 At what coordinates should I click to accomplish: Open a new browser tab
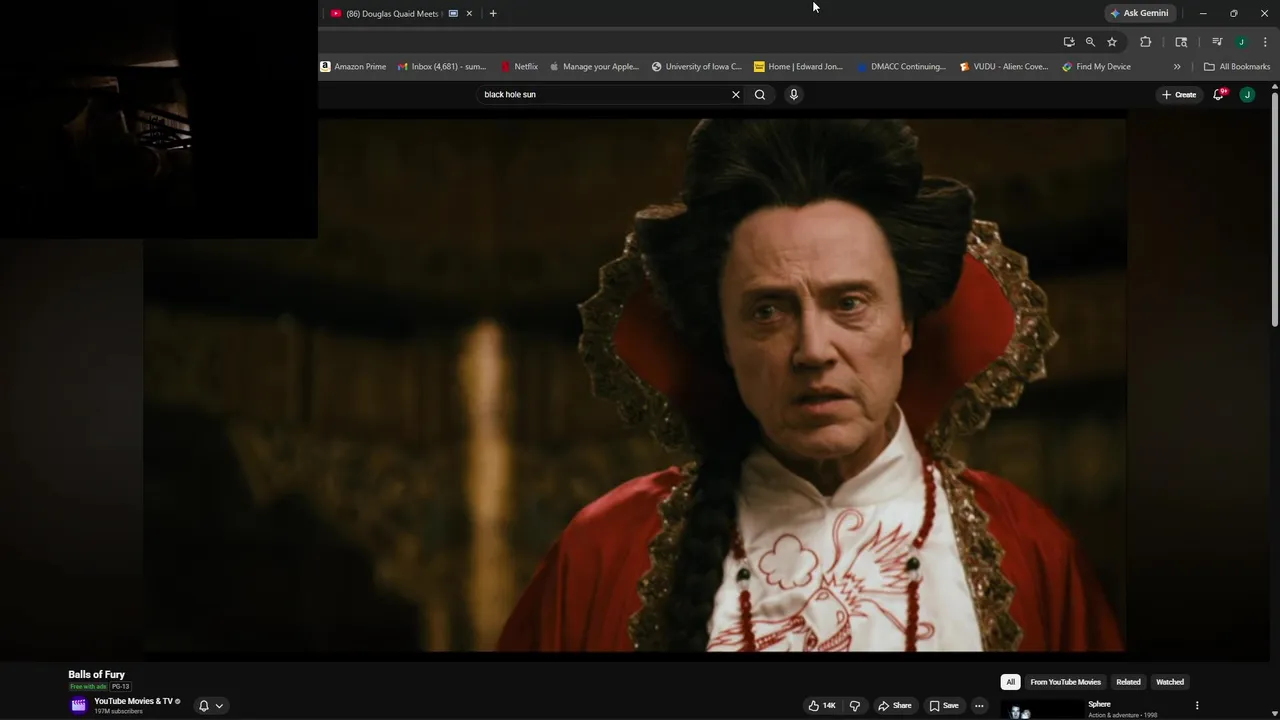[x=492, y=13]
